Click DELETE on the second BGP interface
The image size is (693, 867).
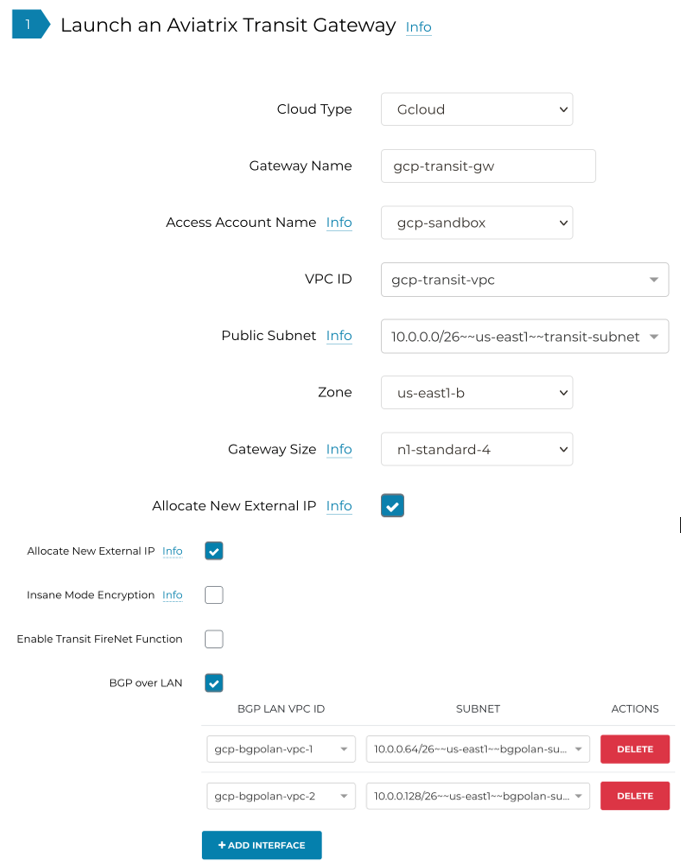point(634,795)
